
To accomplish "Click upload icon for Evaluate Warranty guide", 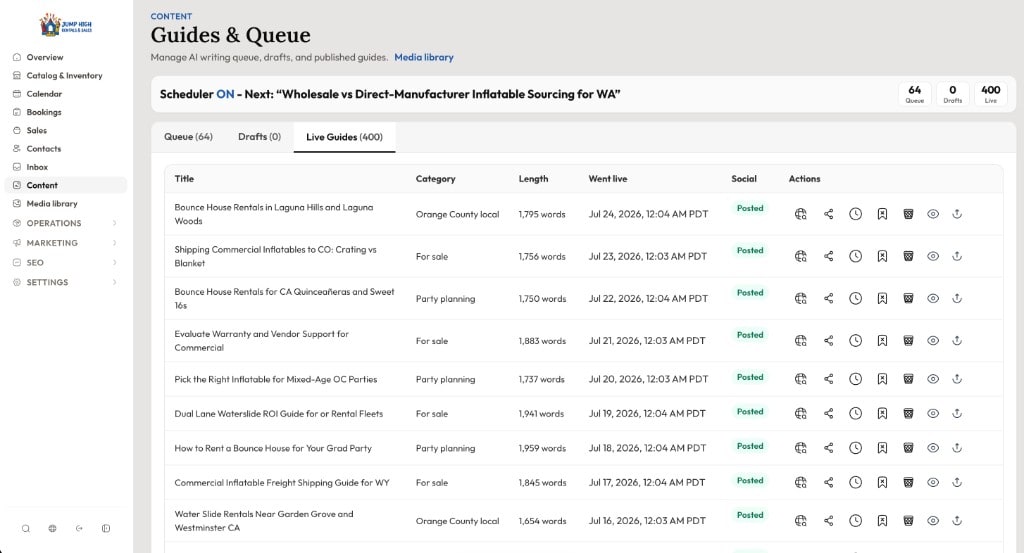I will tap(957, 341).
